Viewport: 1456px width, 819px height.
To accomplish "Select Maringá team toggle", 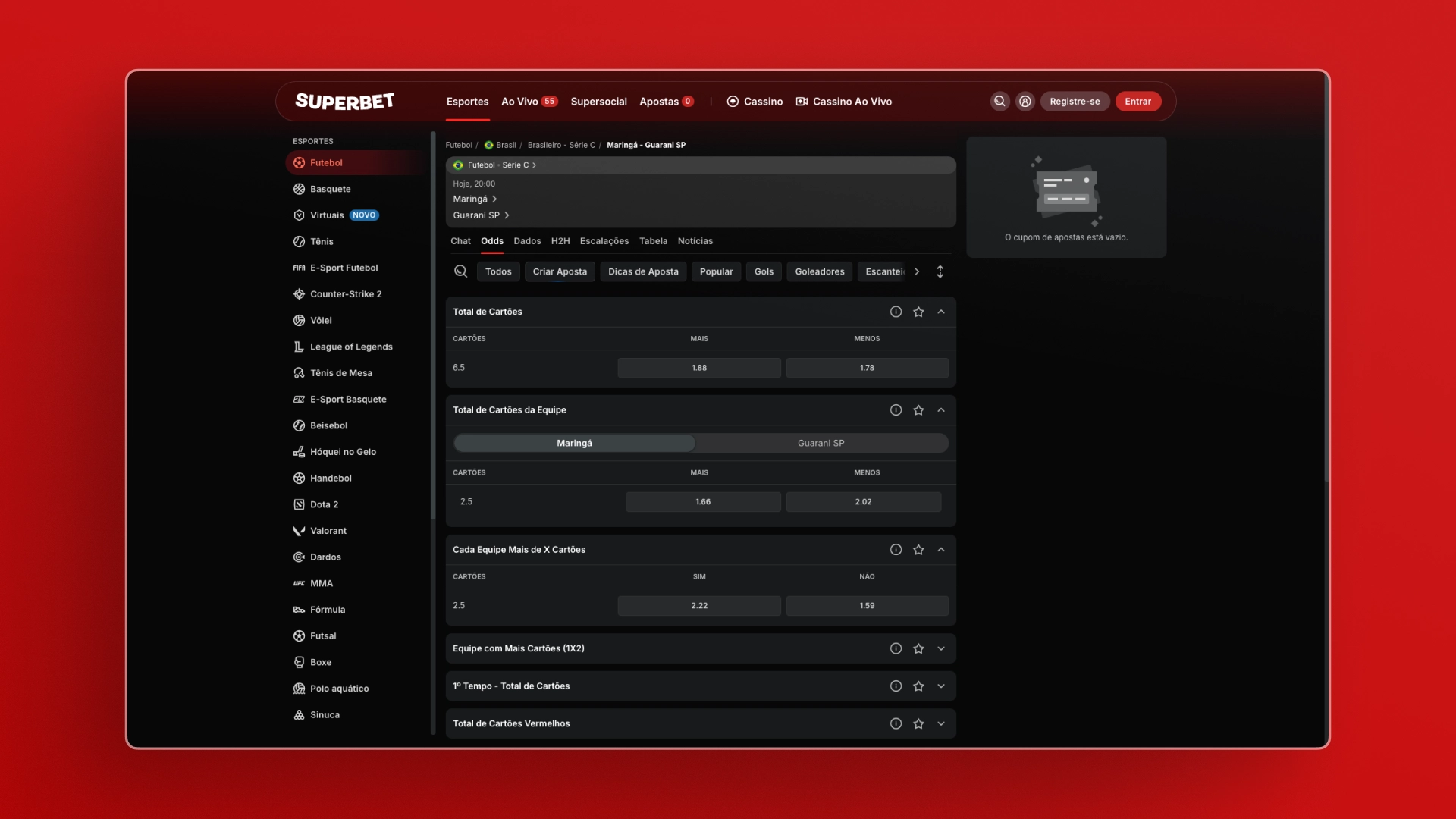I will click(x=574, y=444).
